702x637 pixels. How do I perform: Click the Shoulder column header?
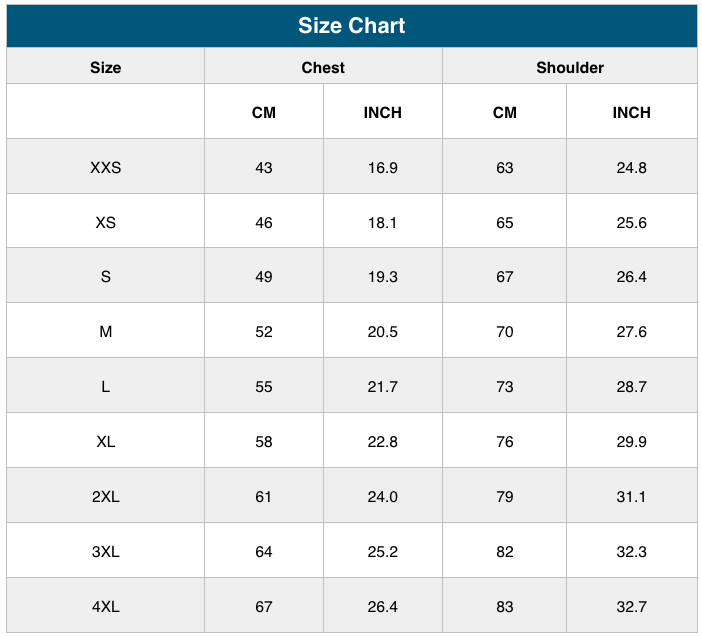[x=570, y=67]
